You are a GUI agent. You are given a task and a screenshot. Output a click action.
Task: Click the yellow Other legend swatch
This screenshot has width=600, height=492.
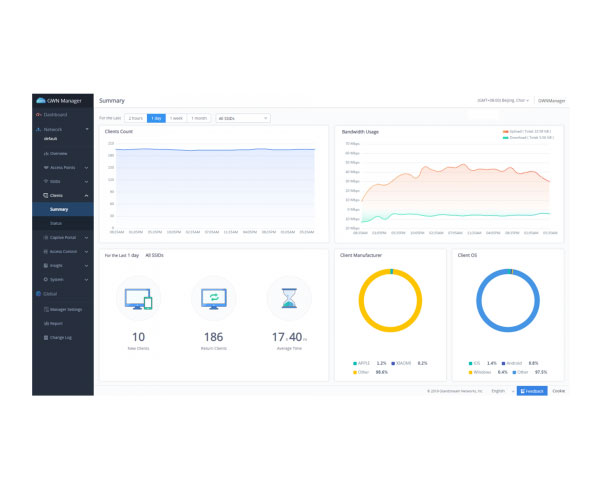coord(355,372)
